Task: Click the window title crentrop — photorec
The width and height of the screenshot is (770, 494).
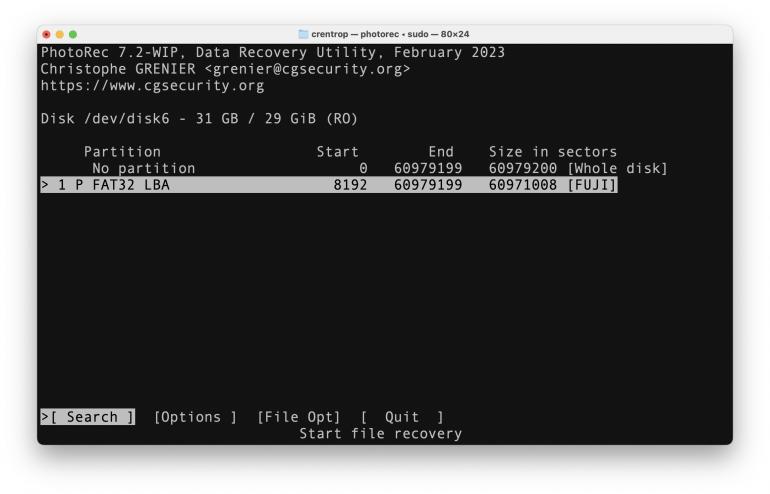Action: click(390, 34)
